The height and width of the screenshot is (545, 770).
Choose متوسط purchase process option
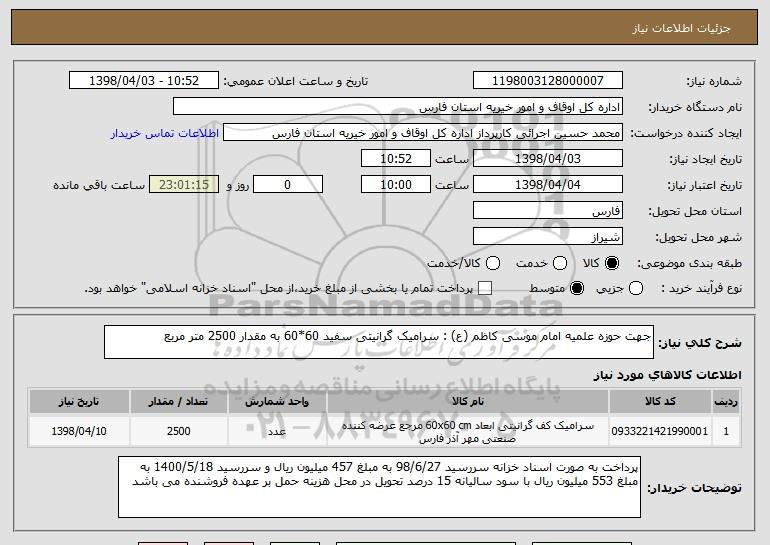577,289
